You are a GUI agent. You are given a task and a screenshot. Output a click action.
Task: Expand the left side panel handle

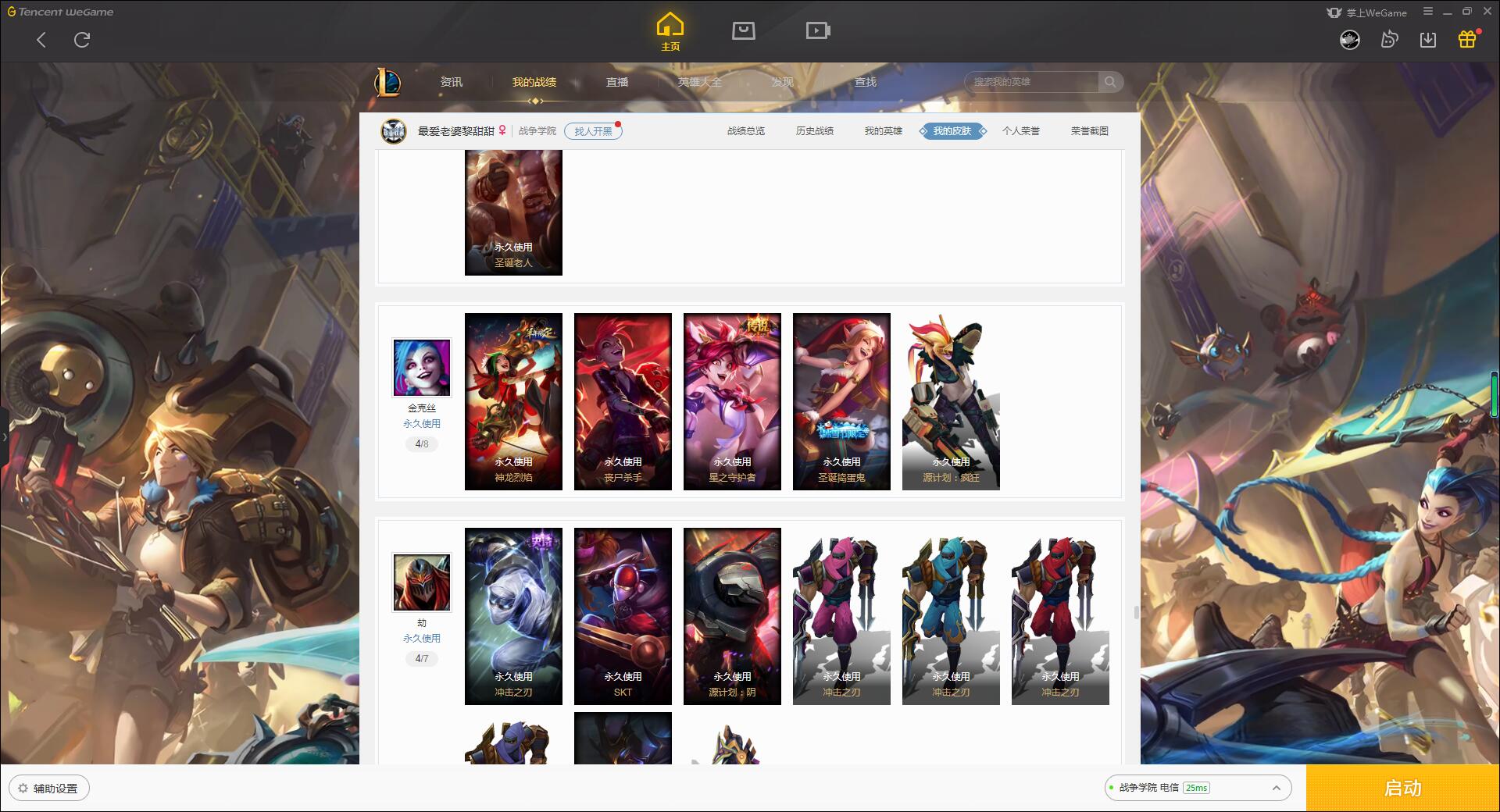(x=4, y=437)
